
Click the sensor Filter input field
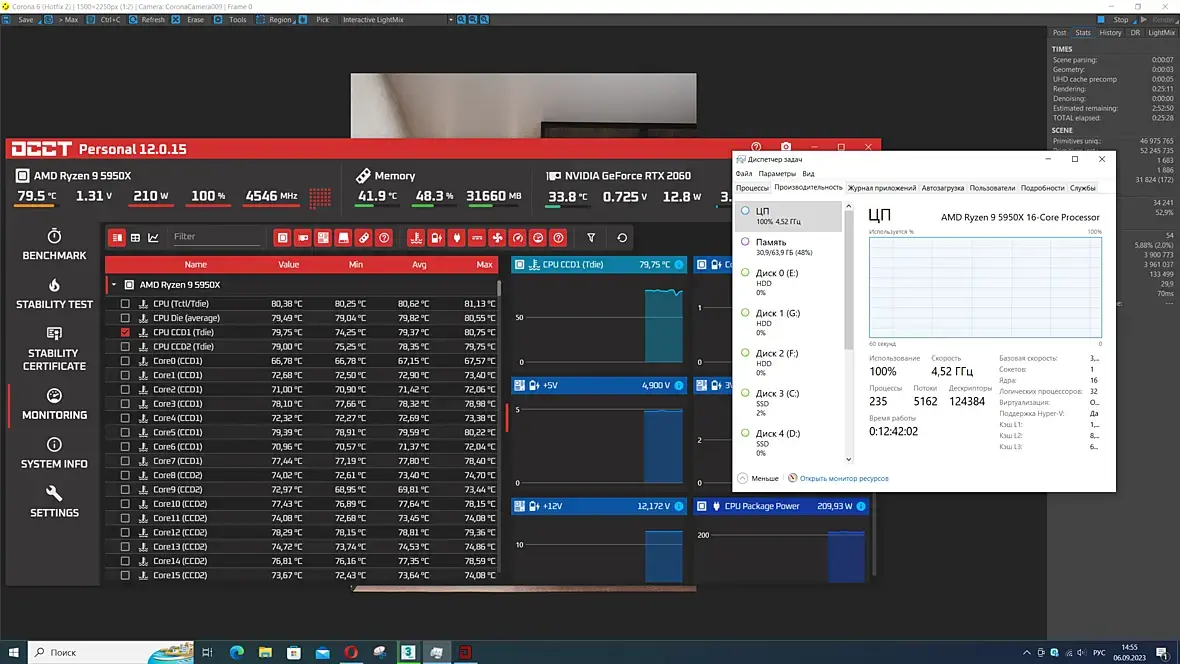(x=217, y=237)
